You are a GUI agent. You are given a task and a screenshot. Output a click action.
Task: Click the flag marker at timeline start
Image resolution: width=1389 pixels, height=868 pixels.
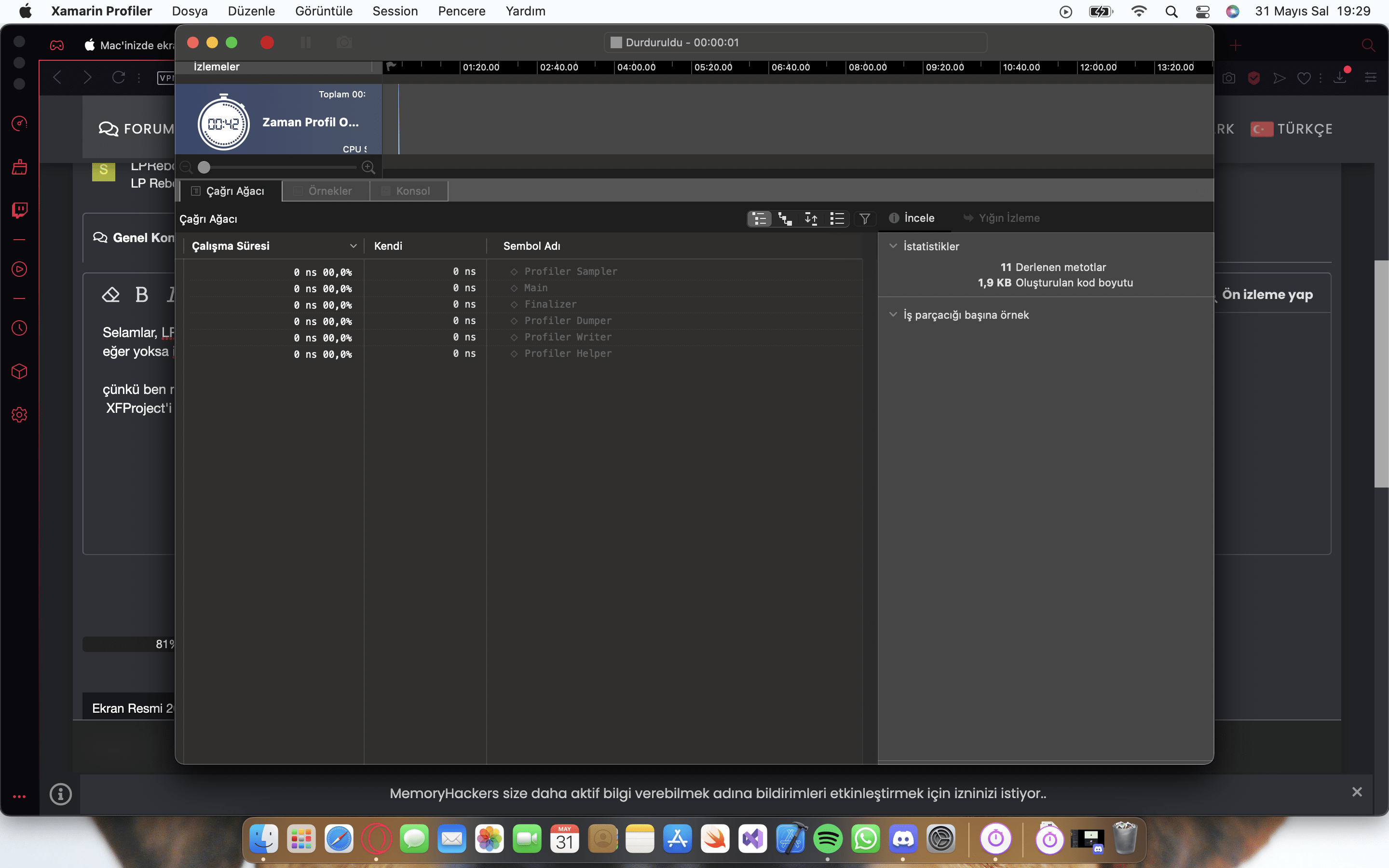[391, 67]
